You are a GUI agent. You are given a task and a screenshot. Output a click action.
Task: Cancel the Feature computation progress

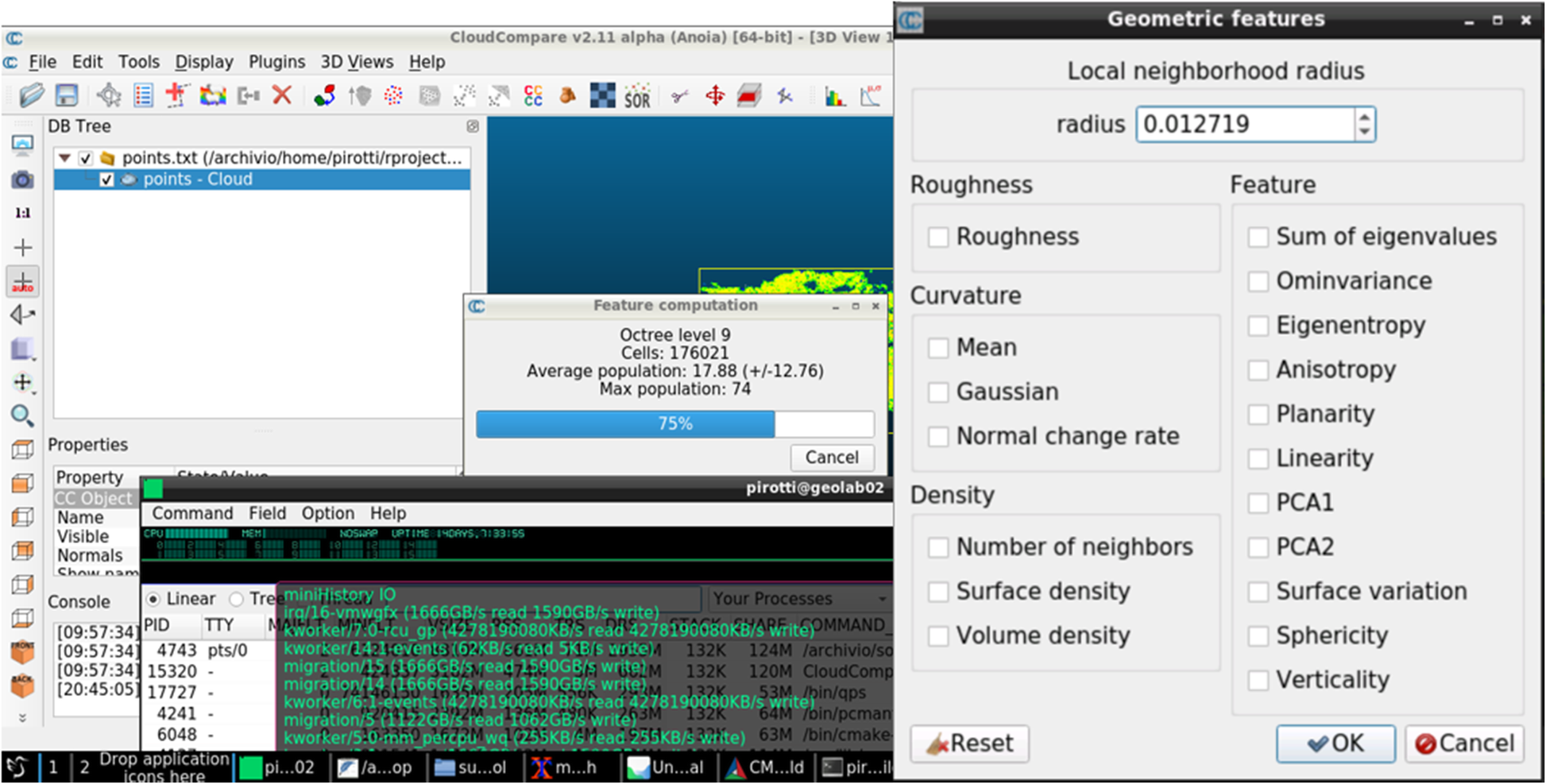(x=832, y=458)
